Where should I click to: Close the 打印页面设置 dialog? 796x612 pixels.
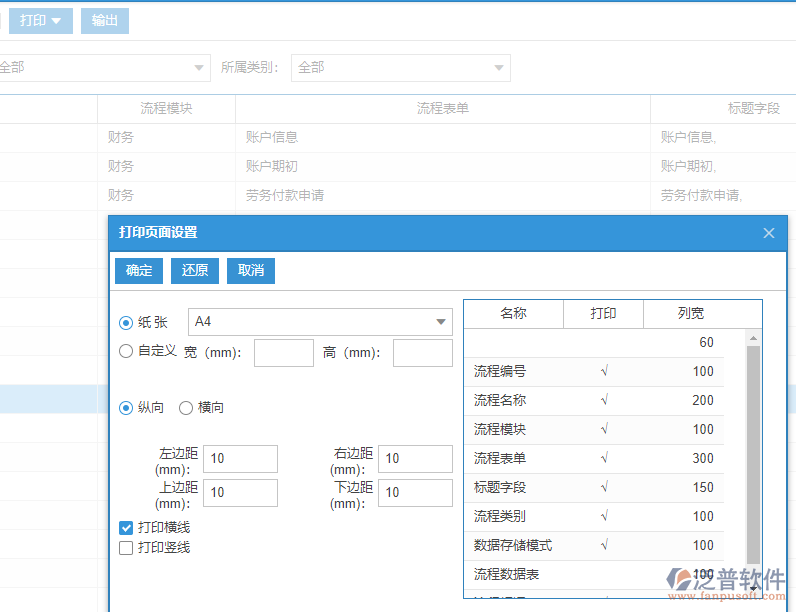[x=769, y=233]
